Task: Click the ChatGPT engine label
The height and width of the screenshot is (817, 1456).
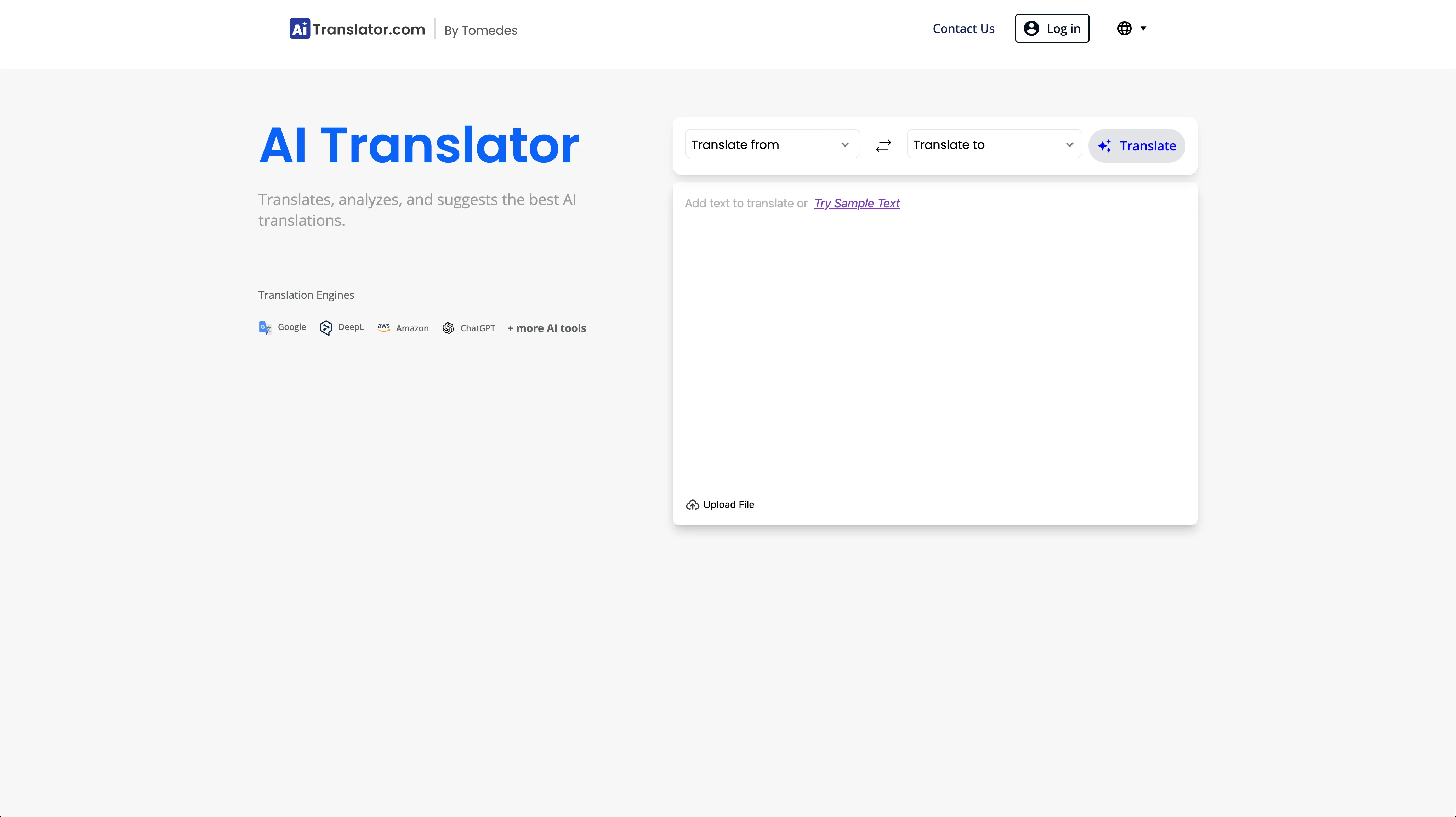Action: pos(478,328)
